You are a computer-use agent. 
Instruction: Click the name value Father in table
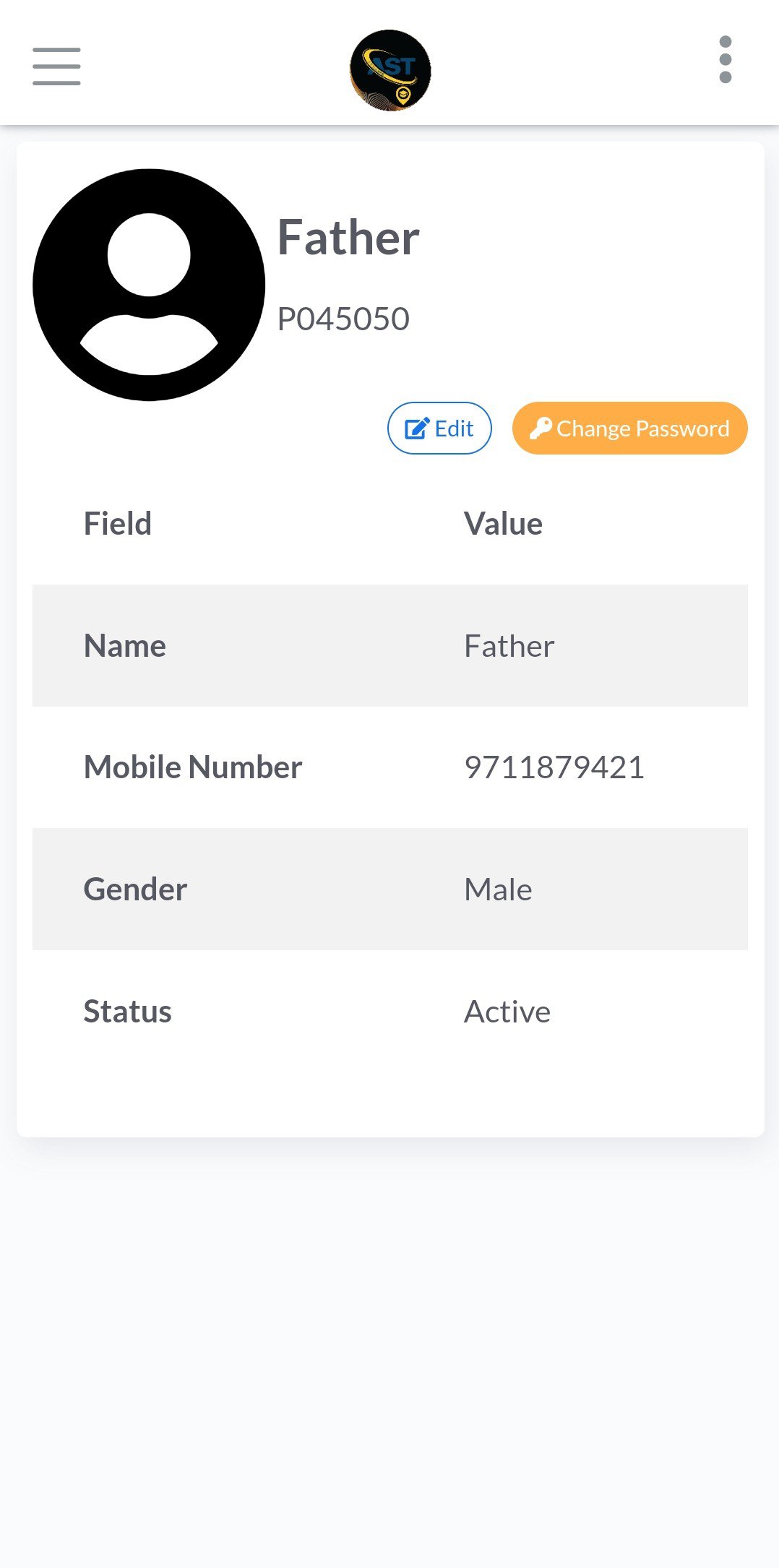click(x=509, y=646)
